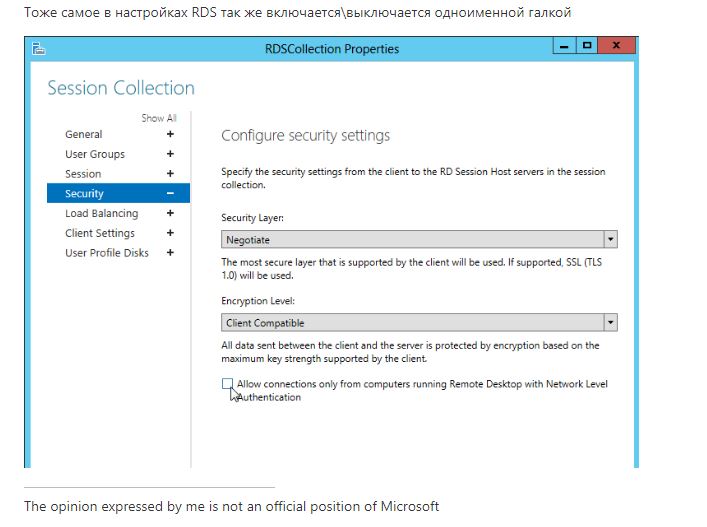Image resolution: width=707 pixels, height=527 pixels.
Task: Open the Security Layer dropdown arrow
Action: (610, 240)
